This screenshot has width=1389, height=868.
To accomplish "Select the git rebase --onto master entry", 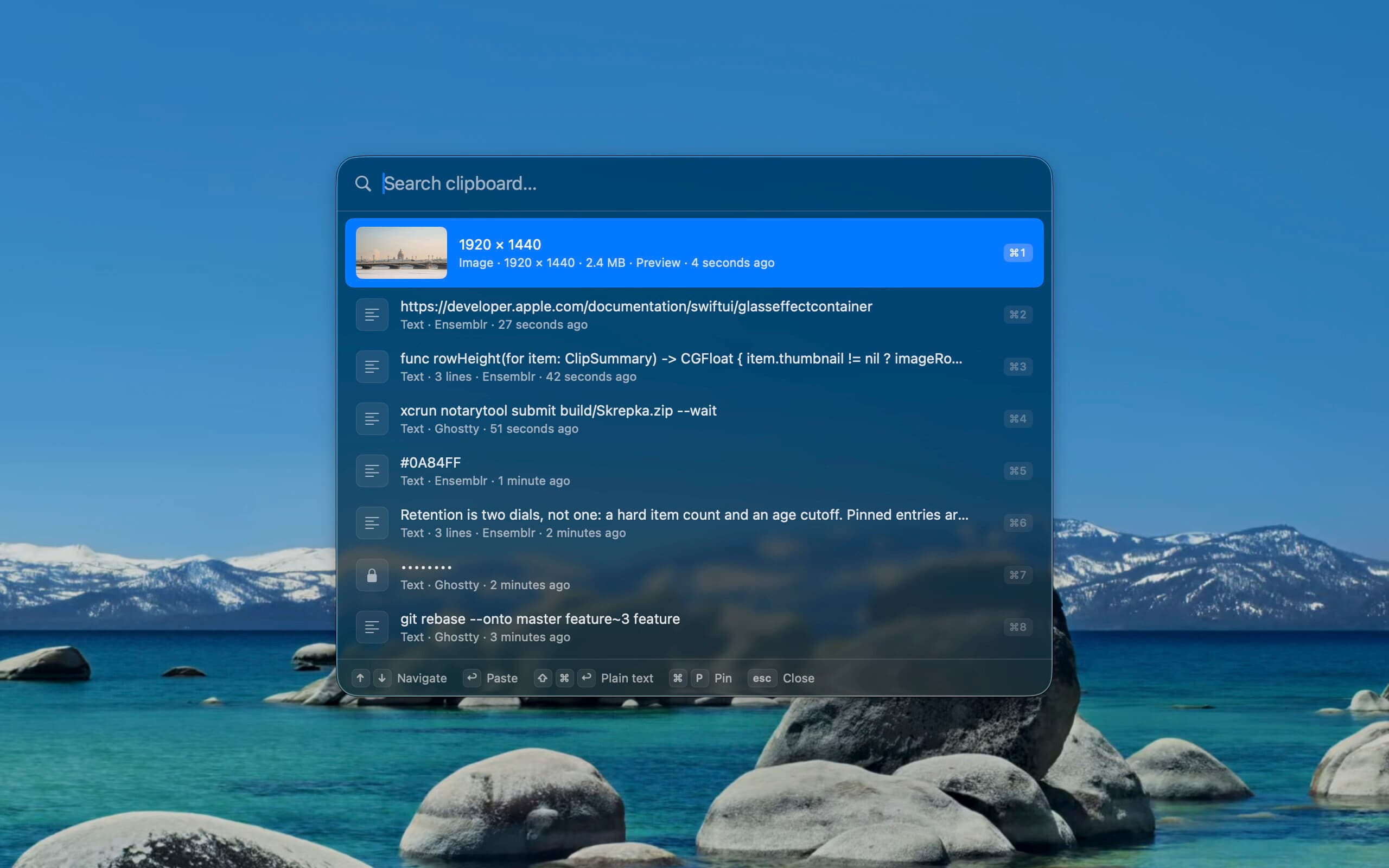I will pyautogui.click(x=694, y=628).
